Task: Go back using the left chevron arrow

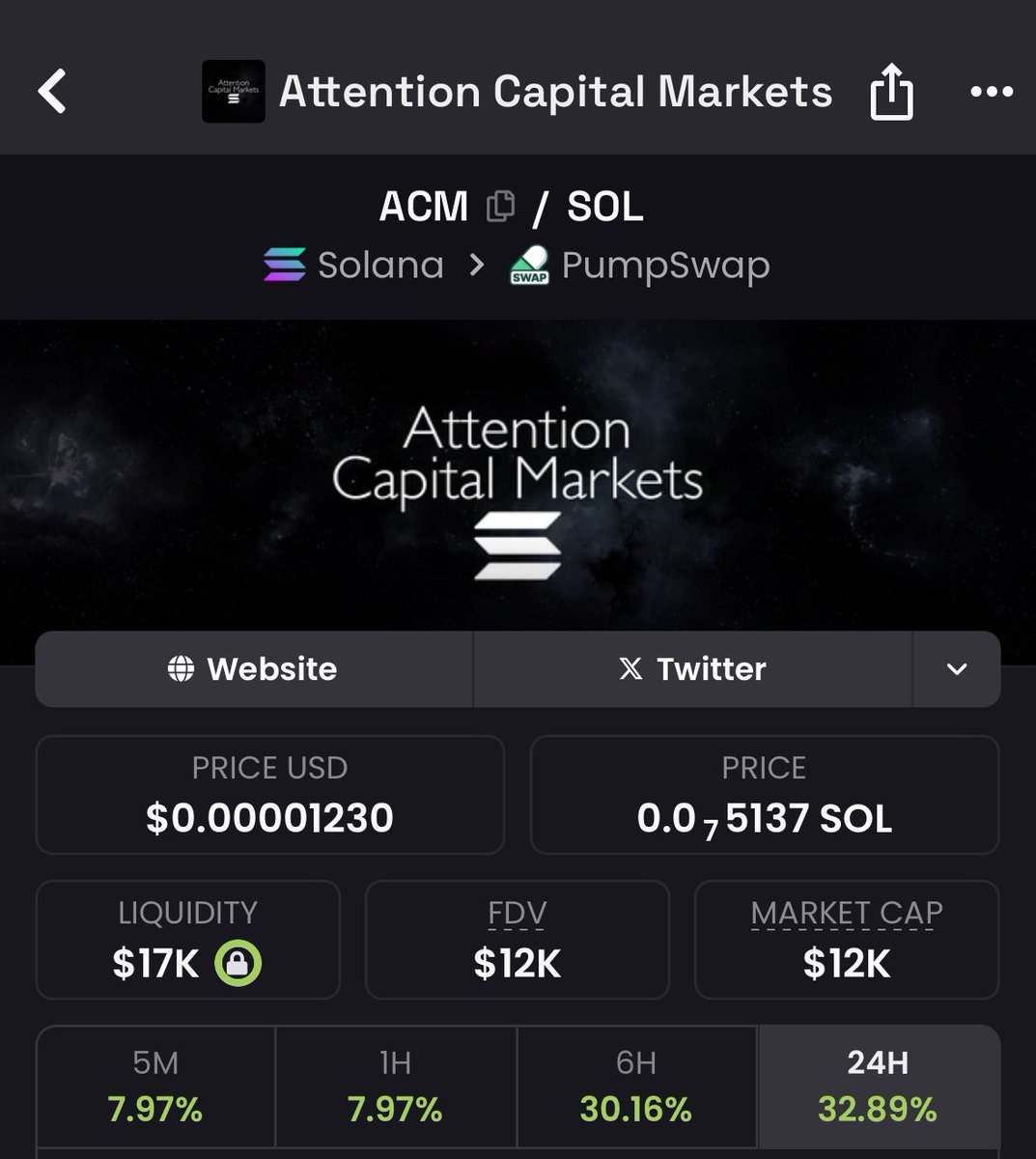Action: click(x=52, y=92)
